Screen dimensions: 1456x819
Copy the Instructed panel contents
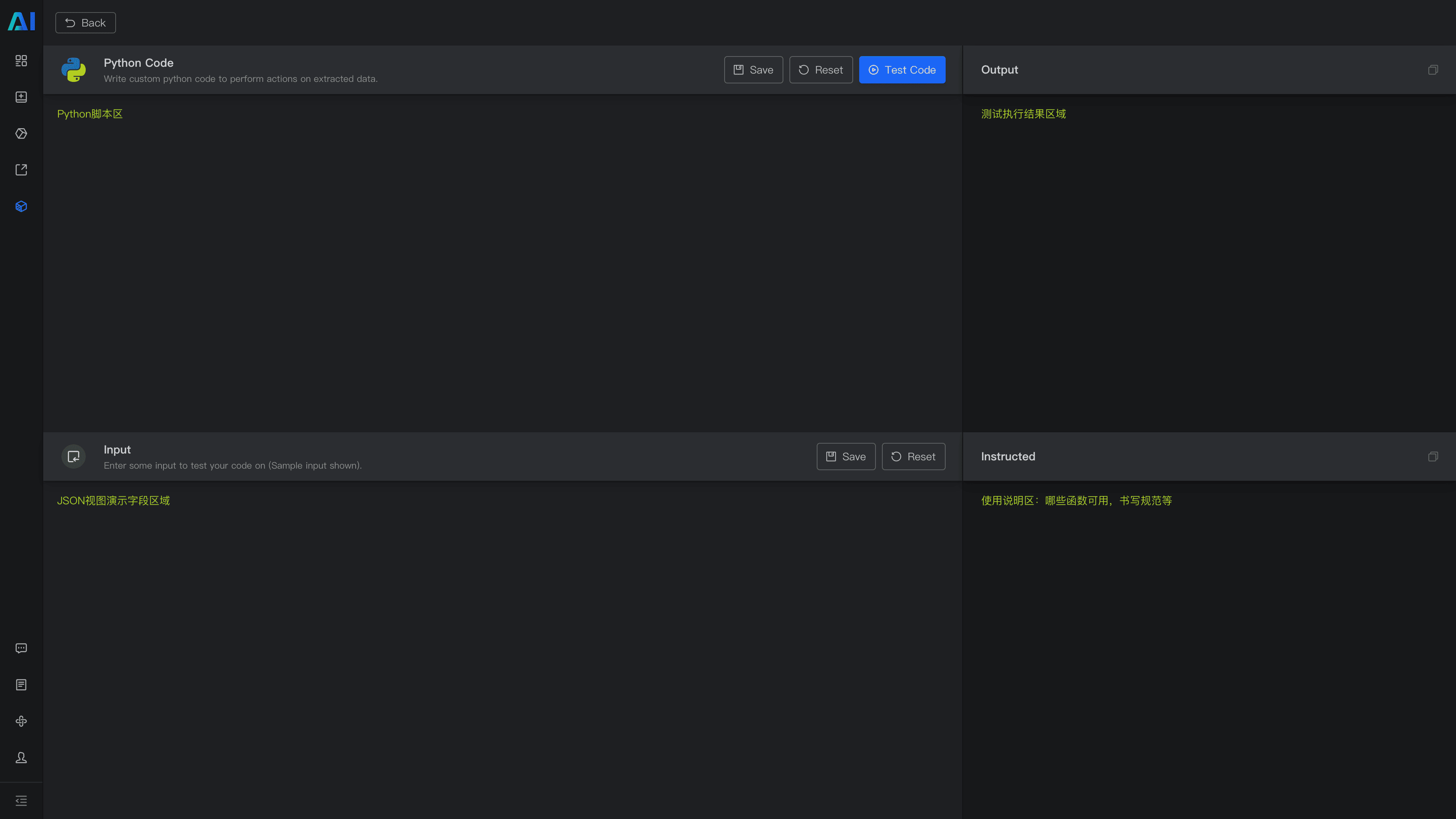tap(1433, 456)
